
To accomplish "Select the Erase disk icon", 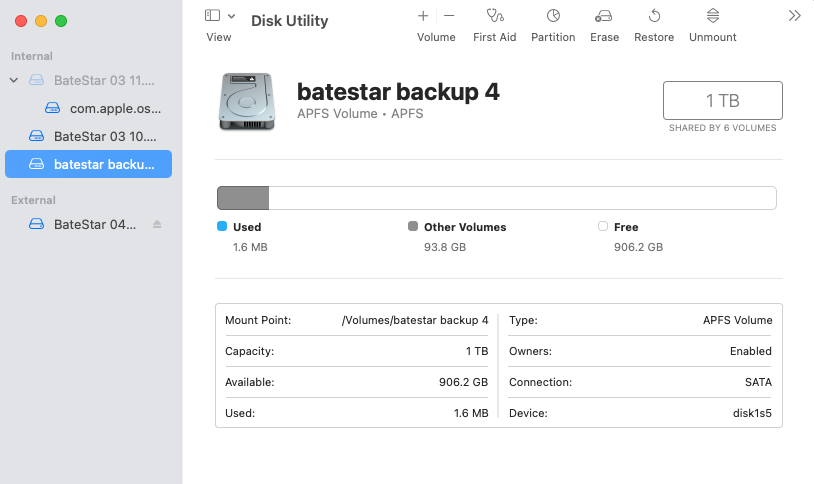I will pyautogui.click(x=603, y=16).
